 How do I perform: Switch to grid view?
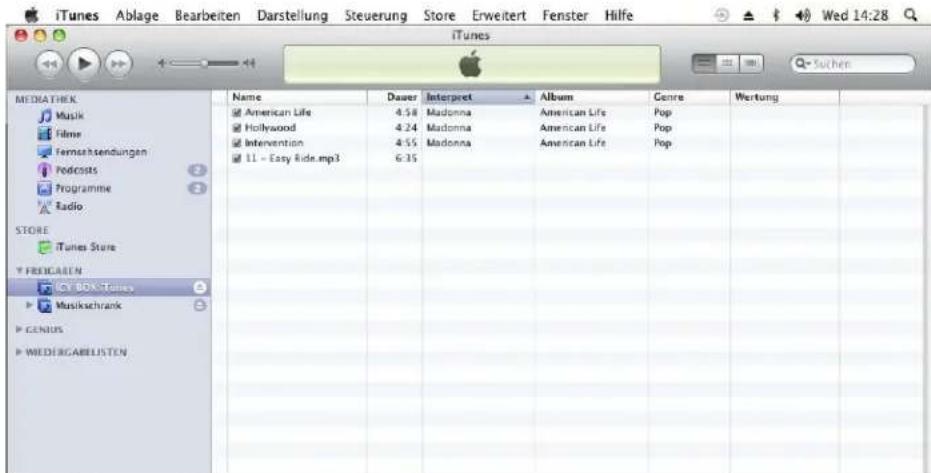tap(728, 64)
